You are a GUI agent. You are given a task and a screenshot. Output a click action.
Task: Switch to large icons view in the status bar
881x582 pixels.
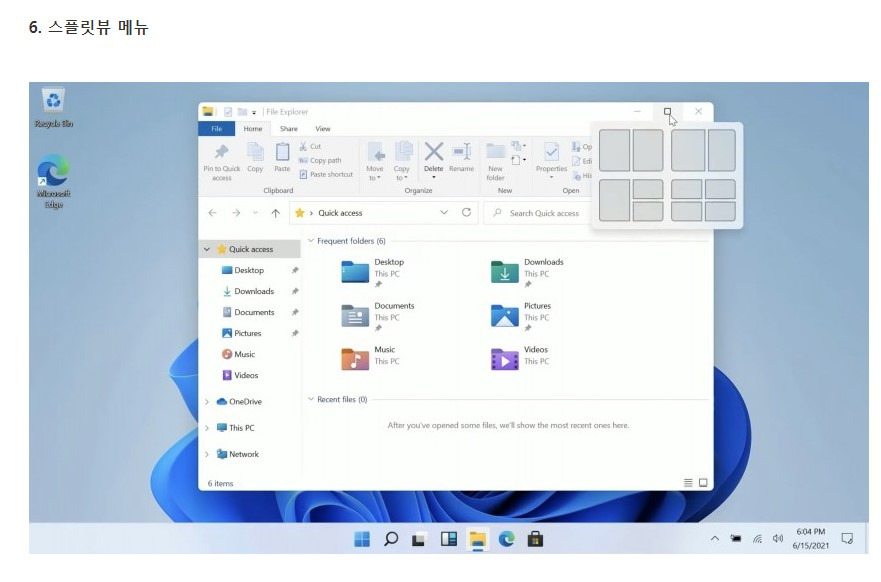703,483
